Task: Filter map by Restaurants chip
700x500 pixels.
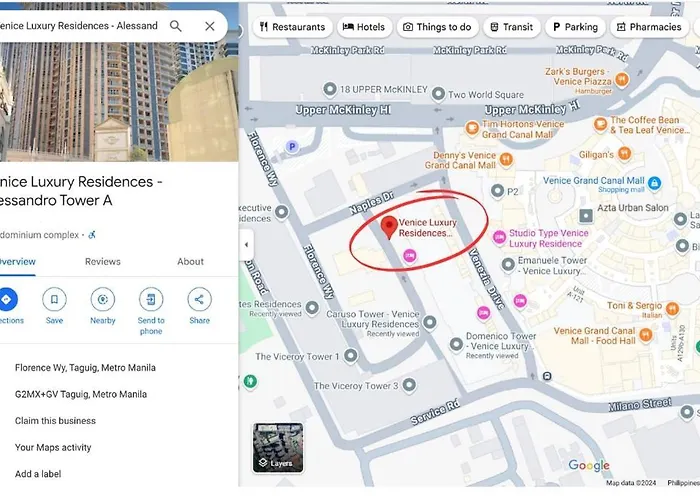Action: click(x=293, y=27)
